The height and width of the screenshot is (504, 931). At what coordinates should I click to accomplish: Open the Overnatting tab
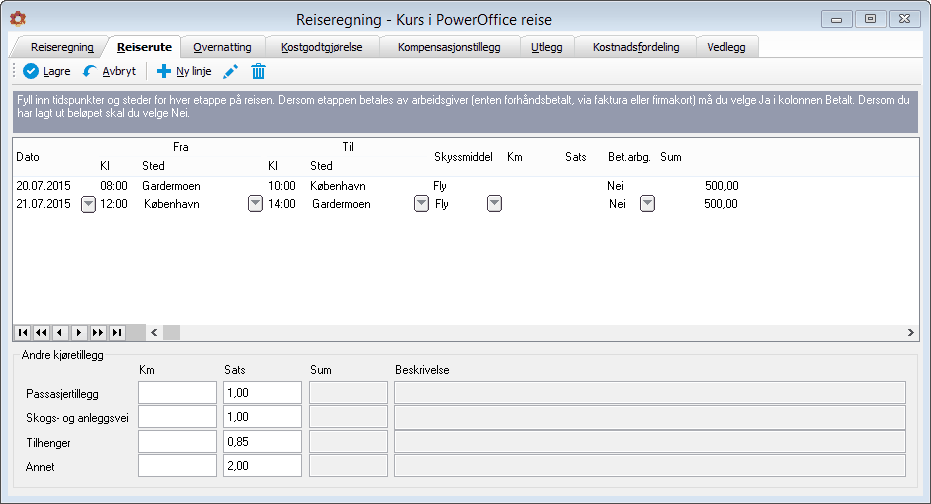tap(222, 47)
